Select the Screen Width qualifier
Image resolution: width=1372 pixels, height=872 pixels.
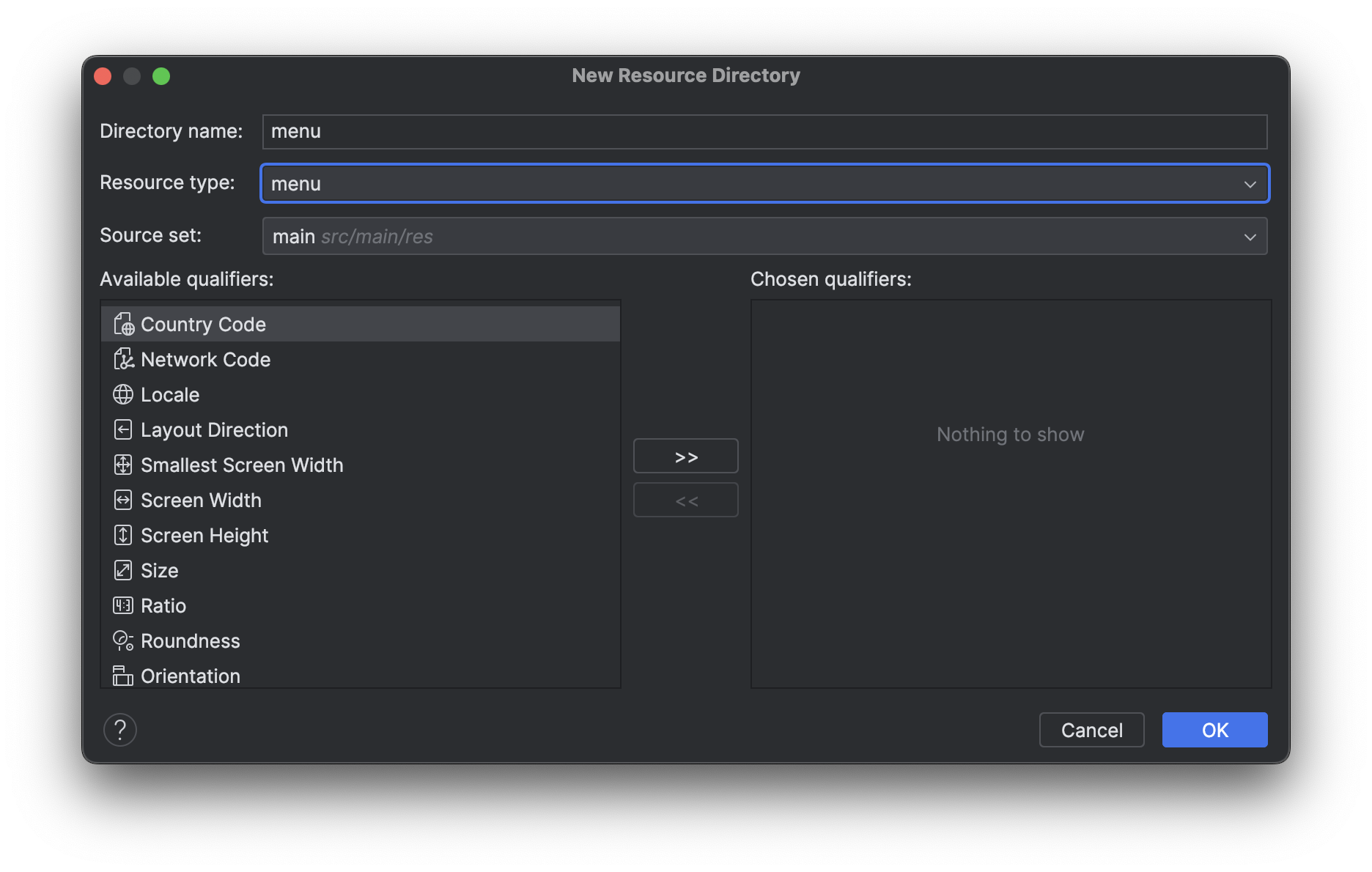coord(361,500)
